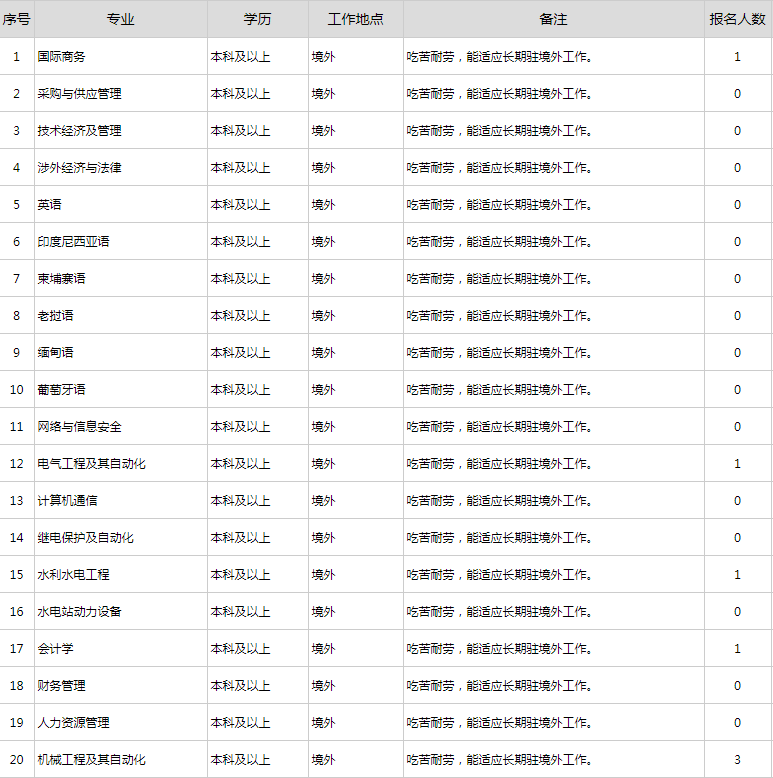
Task: Click the 学历 column header
Action: click(257, 19)
